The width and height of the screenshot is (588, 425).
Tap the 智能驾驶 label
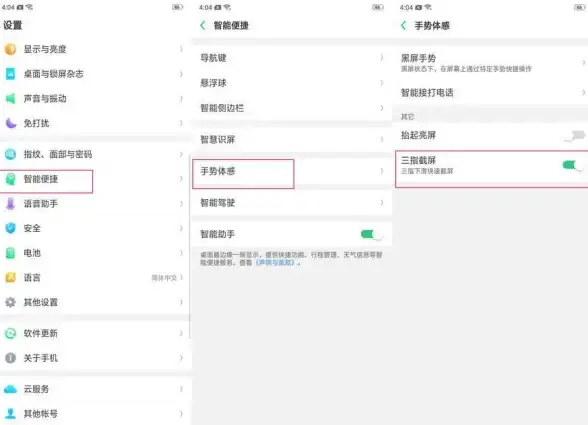coord(218,203)
